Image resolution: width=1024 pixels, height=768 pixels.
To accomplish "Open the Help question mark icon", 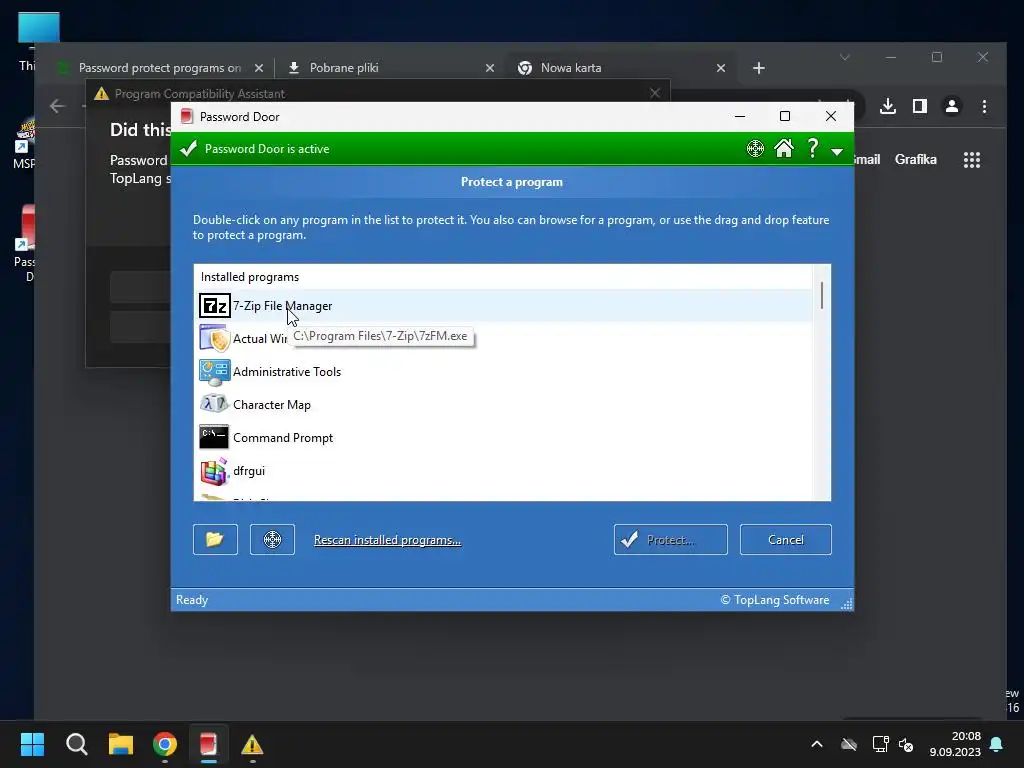I will click(x=812, y=148).
